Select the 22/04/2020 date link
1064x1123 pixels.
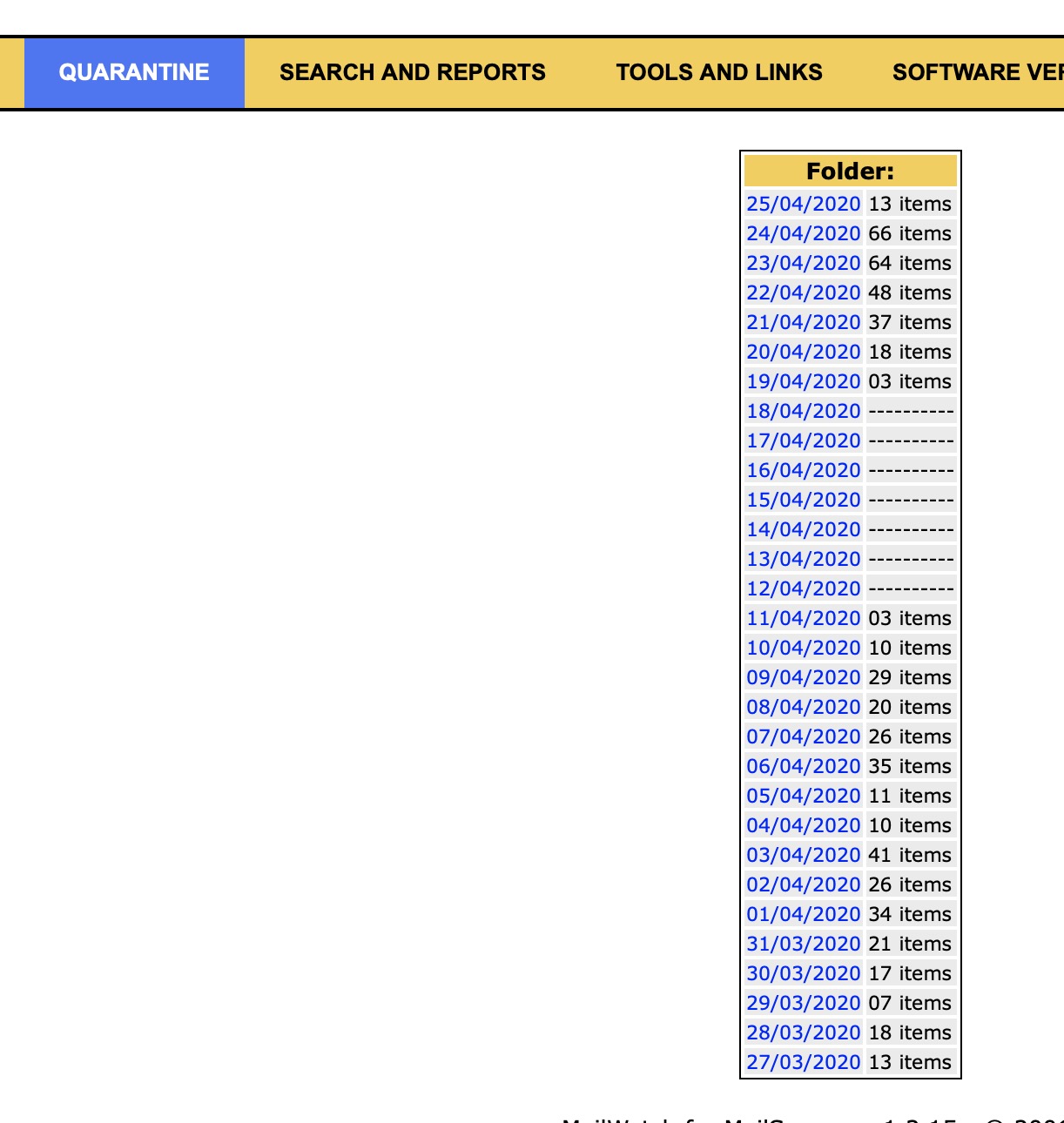click(x=804, y=292)
